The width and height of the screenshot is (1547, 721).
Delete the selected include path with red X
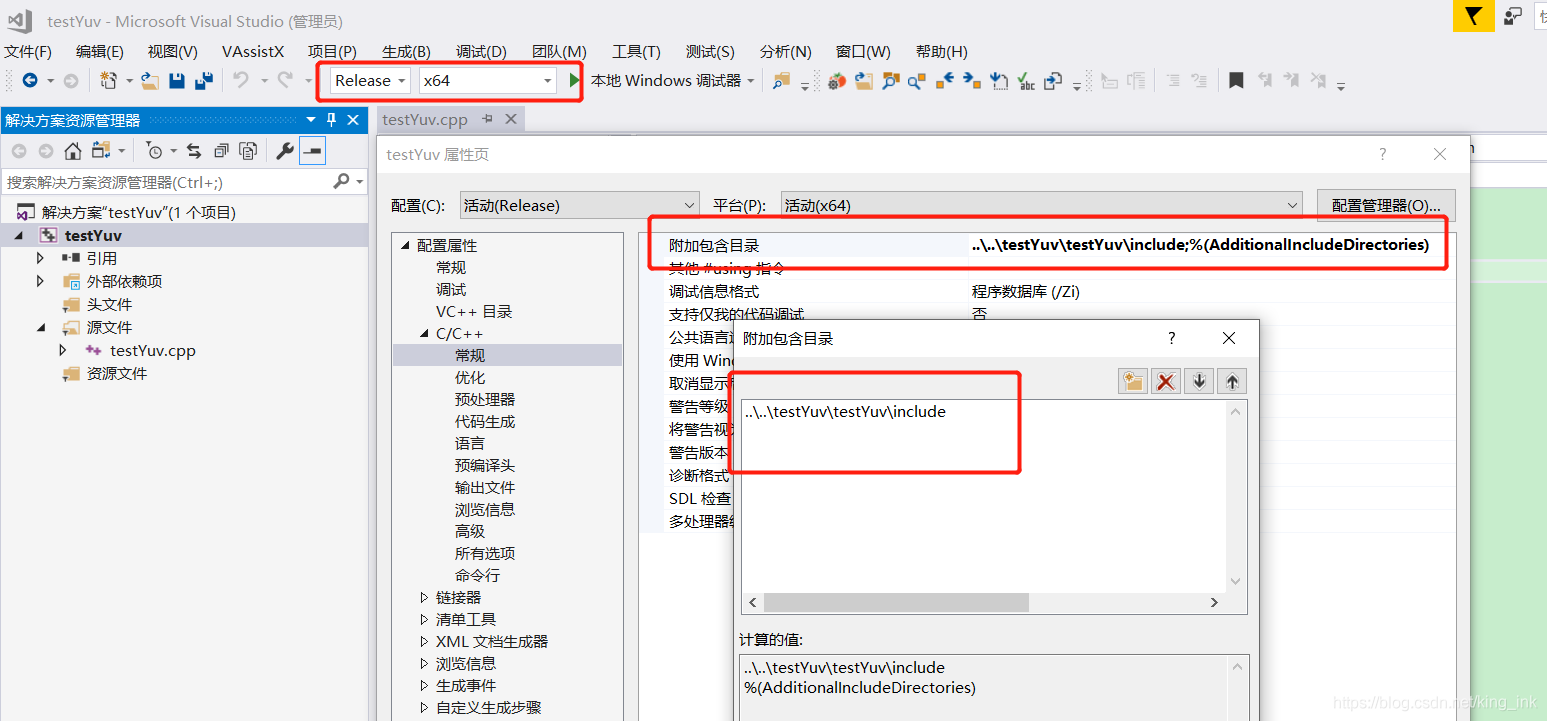point(1165,381)
